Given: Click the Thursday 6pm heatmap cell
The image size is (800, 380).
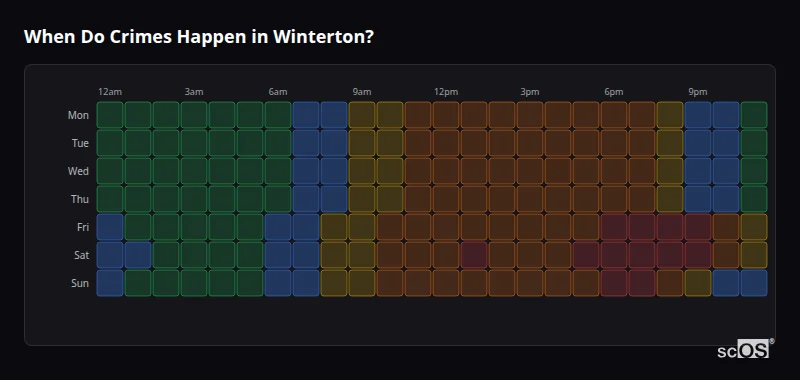Looking at the screenshot, I should click(x=614, y=199).
